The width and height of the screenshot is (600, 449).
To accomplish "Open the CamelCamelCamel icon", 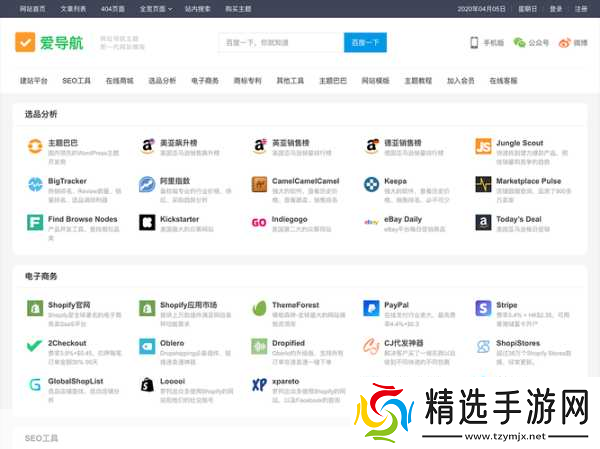I will tap(259, 184).
